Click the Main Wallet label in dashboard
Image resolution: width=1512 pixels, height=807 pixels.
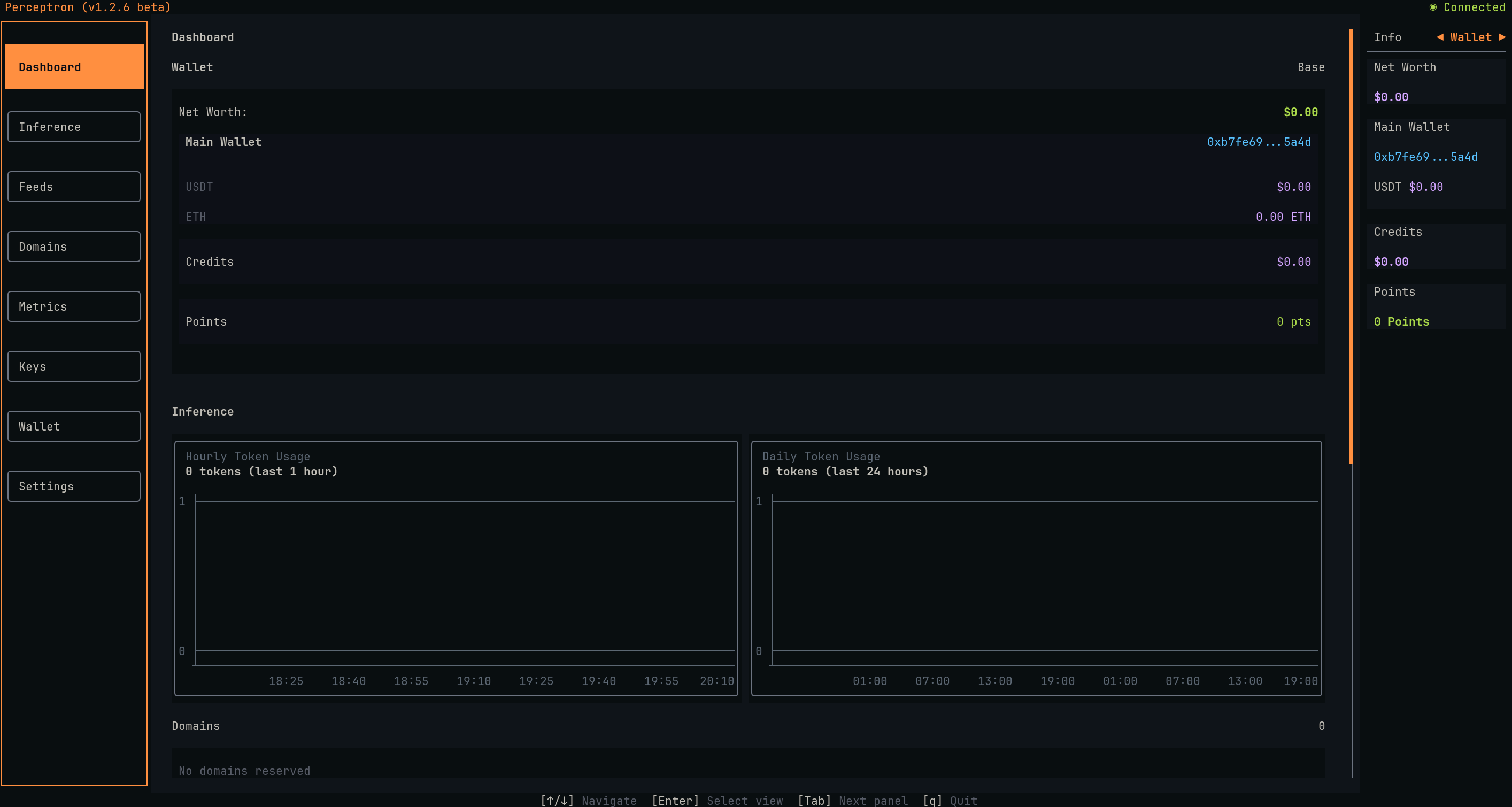click(x=223, y=142)
